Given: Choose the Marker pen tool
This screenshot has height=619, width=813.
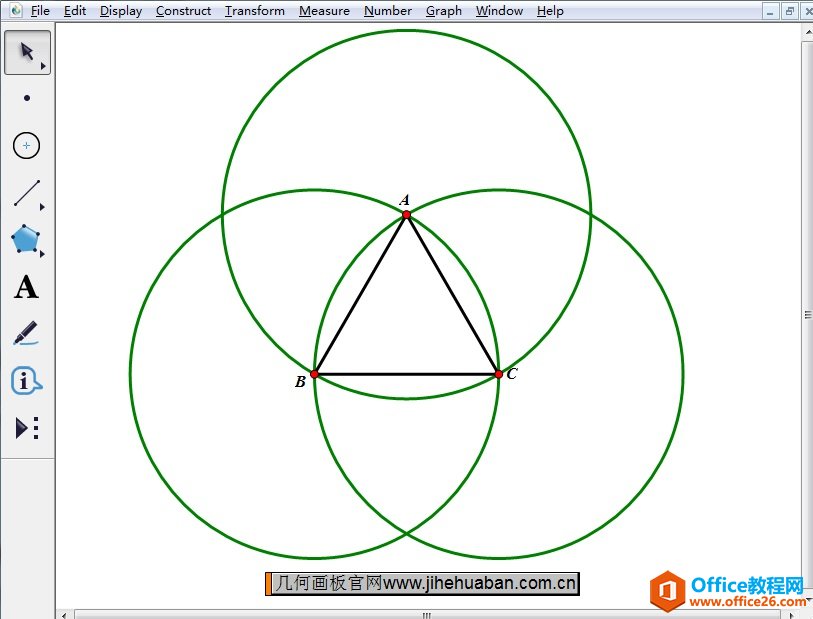Looking at the screenshot, I should pyautogui.click(x=26, y=333).
